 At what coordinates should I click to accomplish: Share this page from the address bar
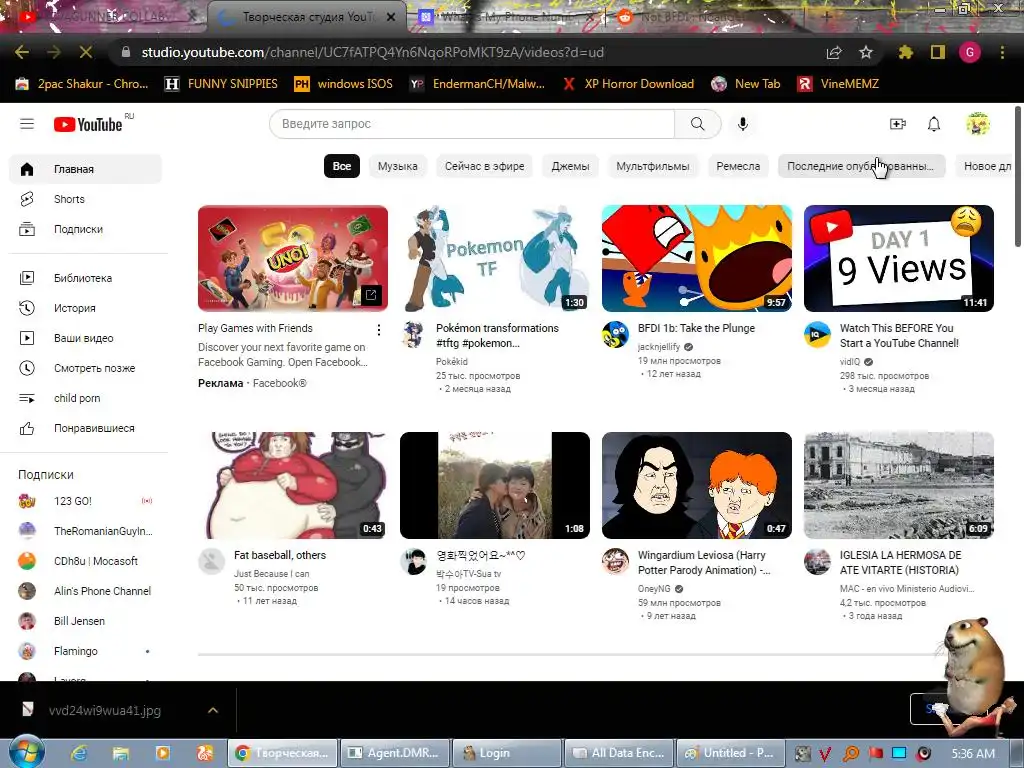coord(834,52)
